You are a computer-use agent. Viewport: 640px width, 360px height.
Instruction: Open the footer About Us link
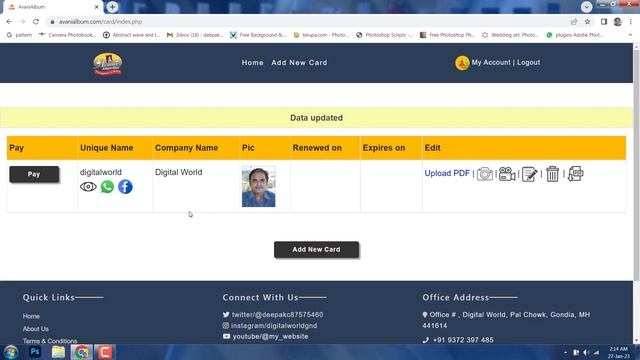pos(36,329)
